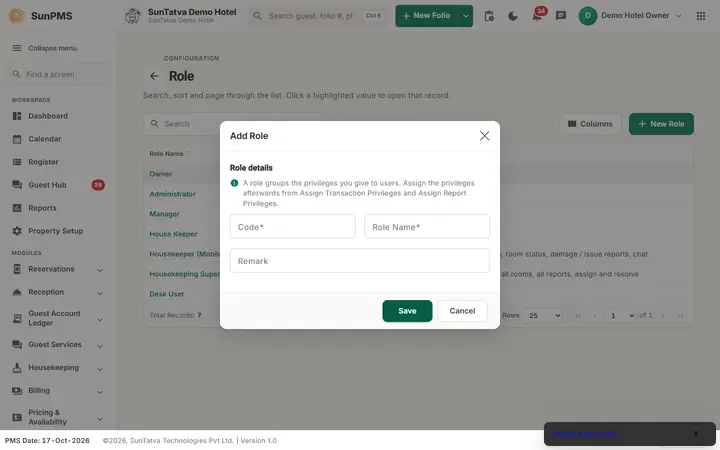Viewport: 720px width, 450px height.
Task: Open notifications bell
Action: pos(537,17)
